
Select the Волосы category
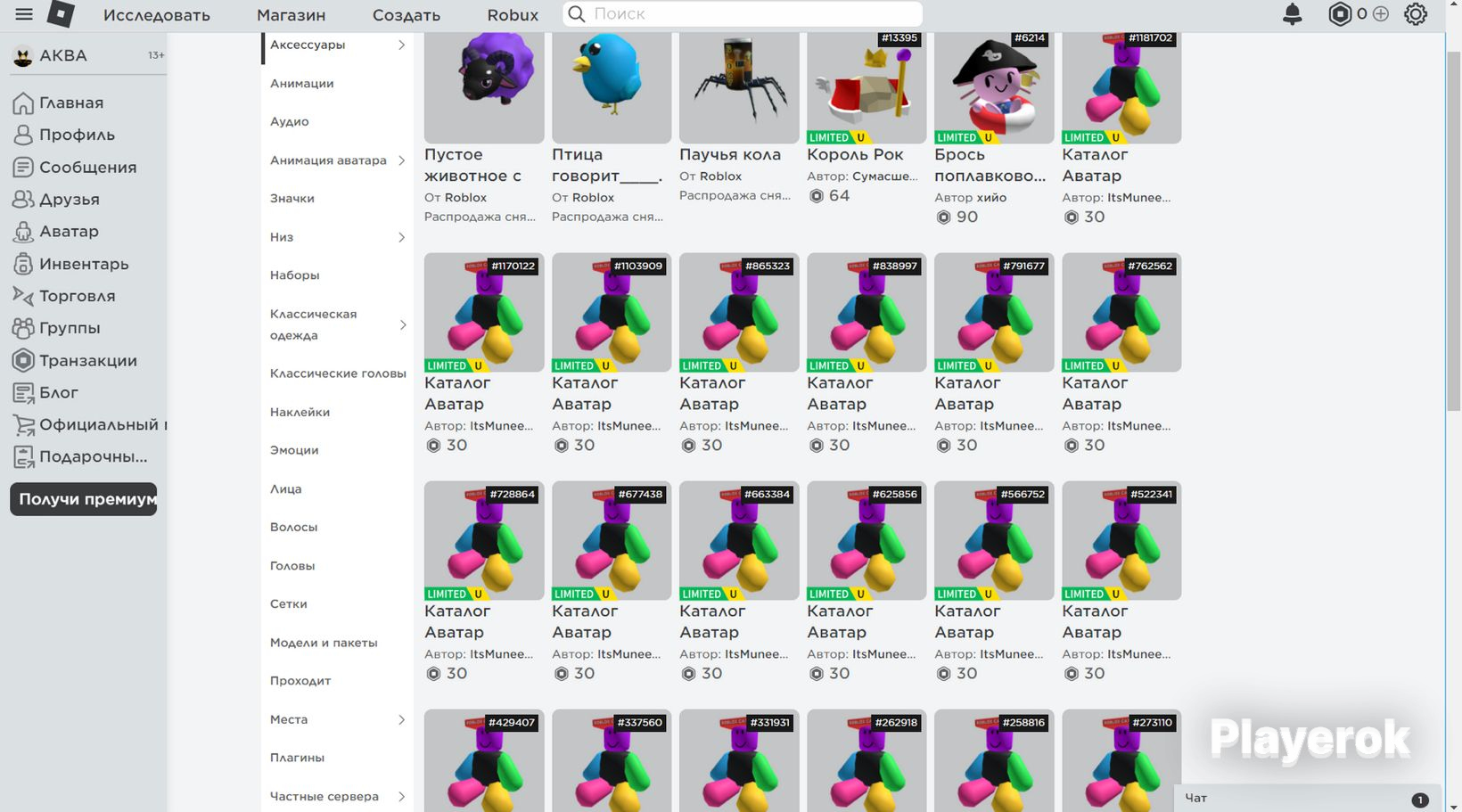[x=294, y=527]
